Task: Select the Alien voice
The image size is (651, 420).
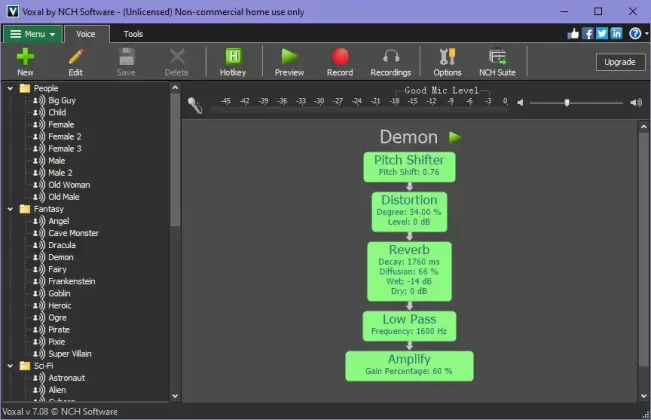Action: coord(57,390)
